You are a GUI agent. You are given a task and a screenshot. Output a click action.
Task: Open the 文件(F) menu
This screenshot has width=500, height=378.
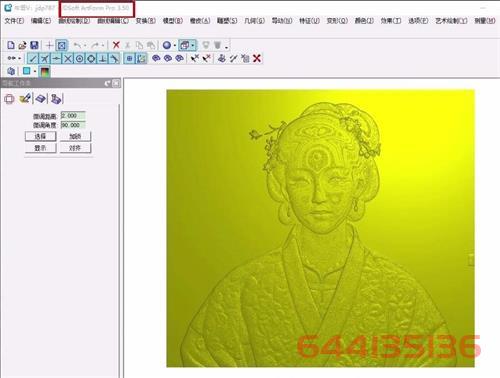pyautogui.click(x=14, y=21)
